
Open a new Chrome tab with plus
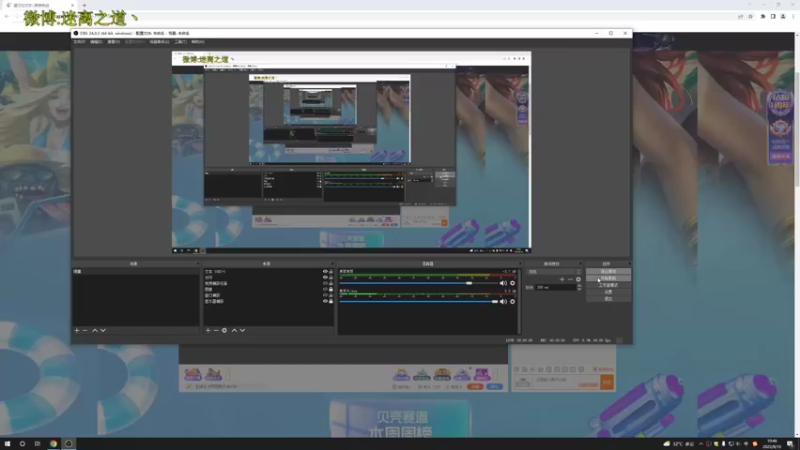[x=85, y=5]
